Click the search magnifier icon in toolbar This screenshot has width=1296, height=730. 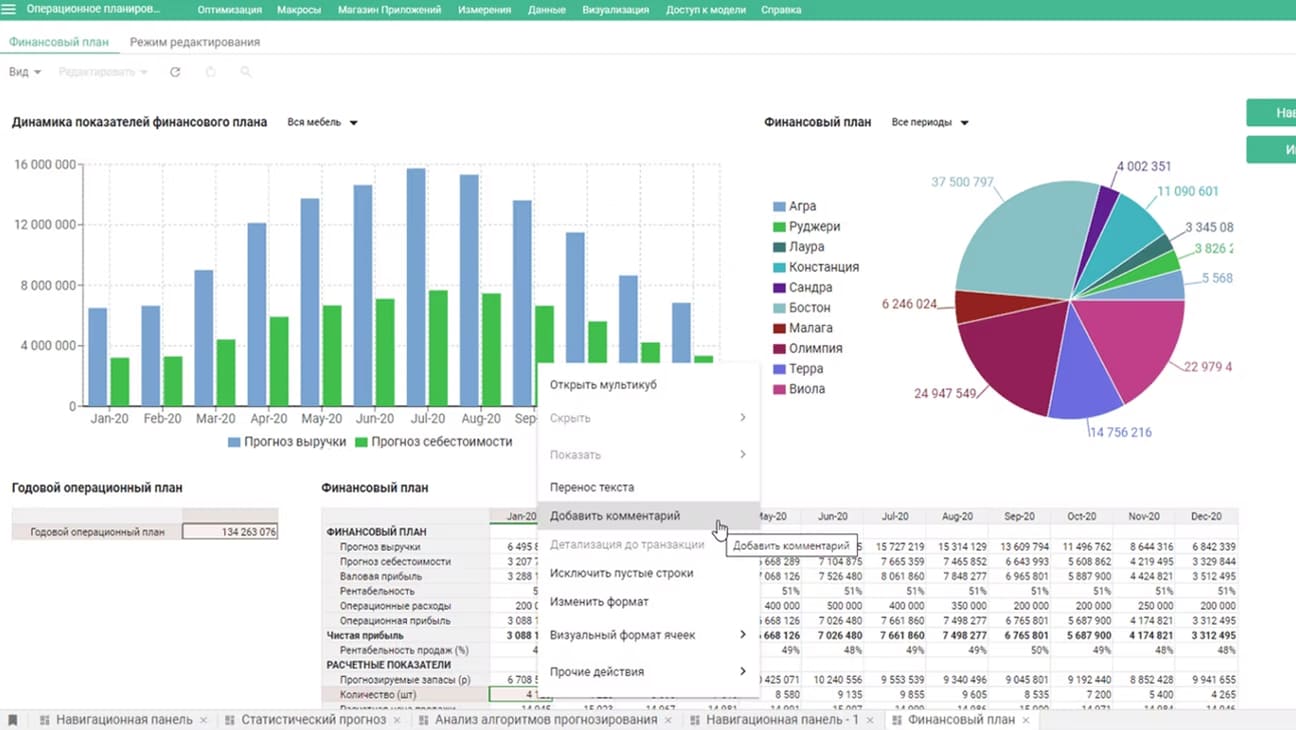[x=245, y=72]
